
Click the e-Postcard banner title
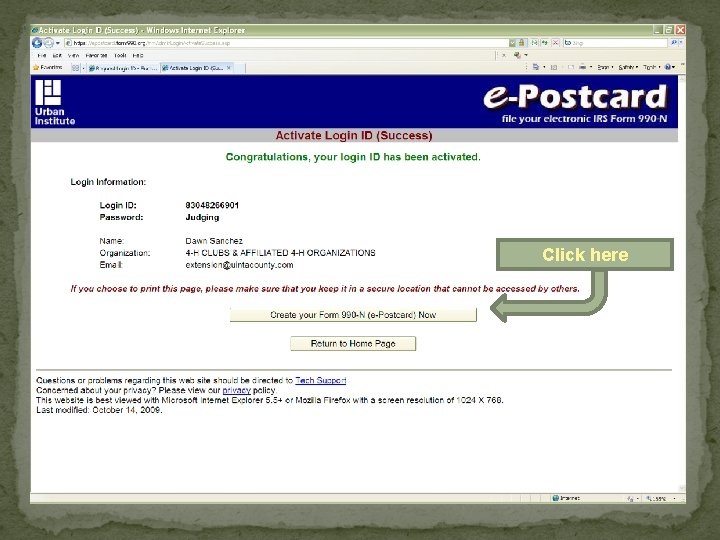[575, 96]
